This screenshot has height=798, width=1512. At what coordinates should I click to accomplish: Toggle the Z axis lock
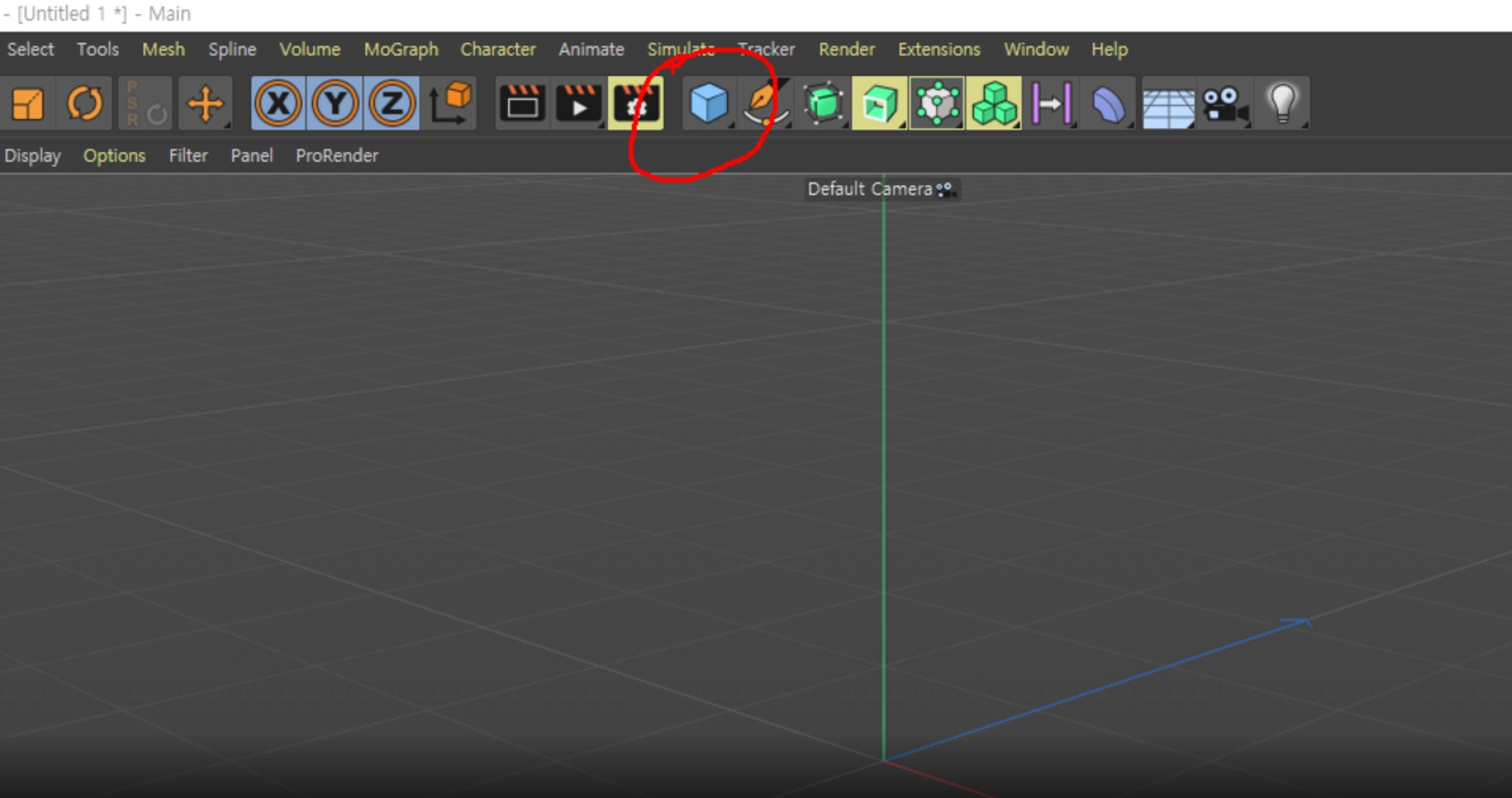pyautogui.click(x=391, y=103)
